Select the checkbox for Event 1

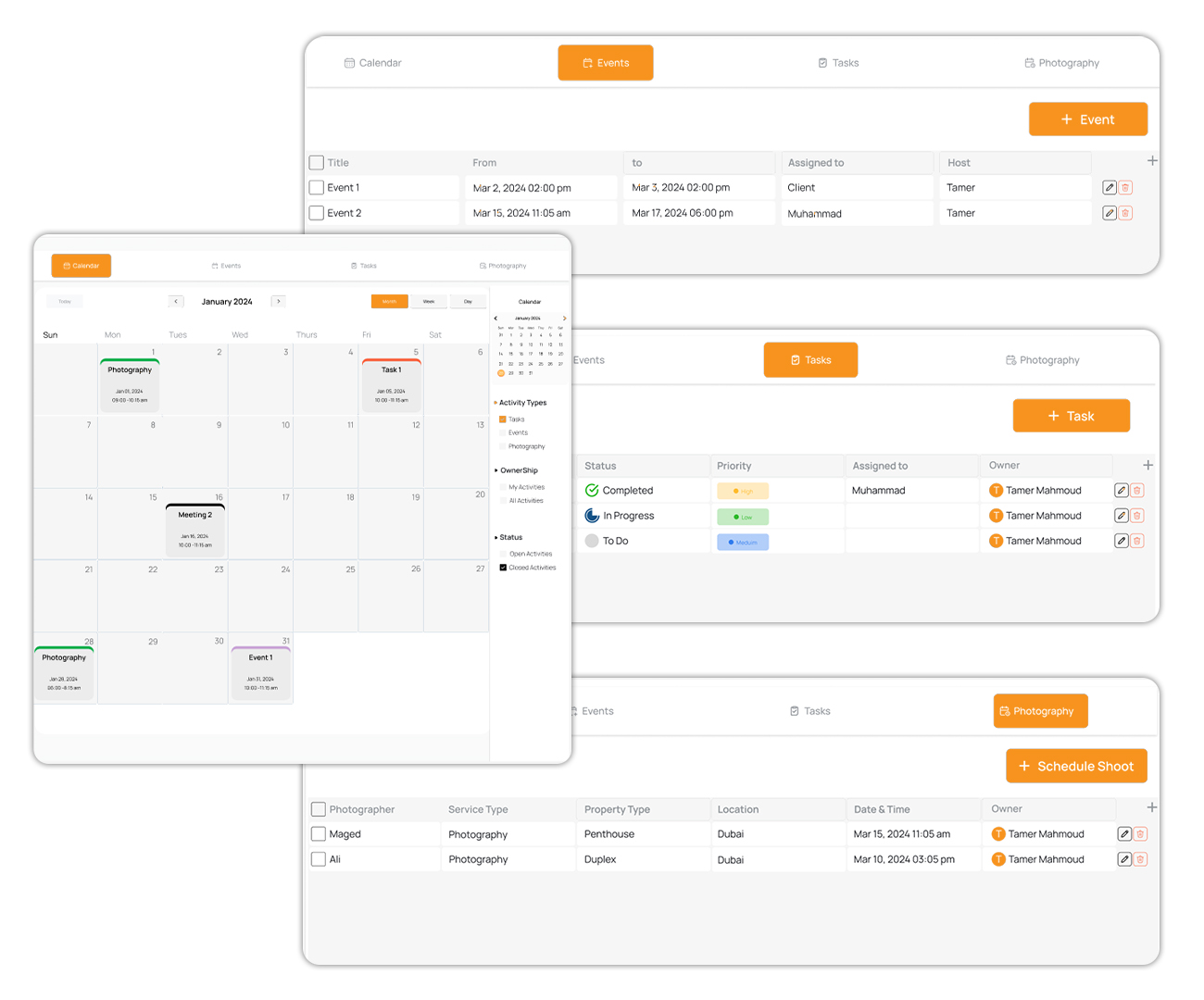click(x=317, y=188)
